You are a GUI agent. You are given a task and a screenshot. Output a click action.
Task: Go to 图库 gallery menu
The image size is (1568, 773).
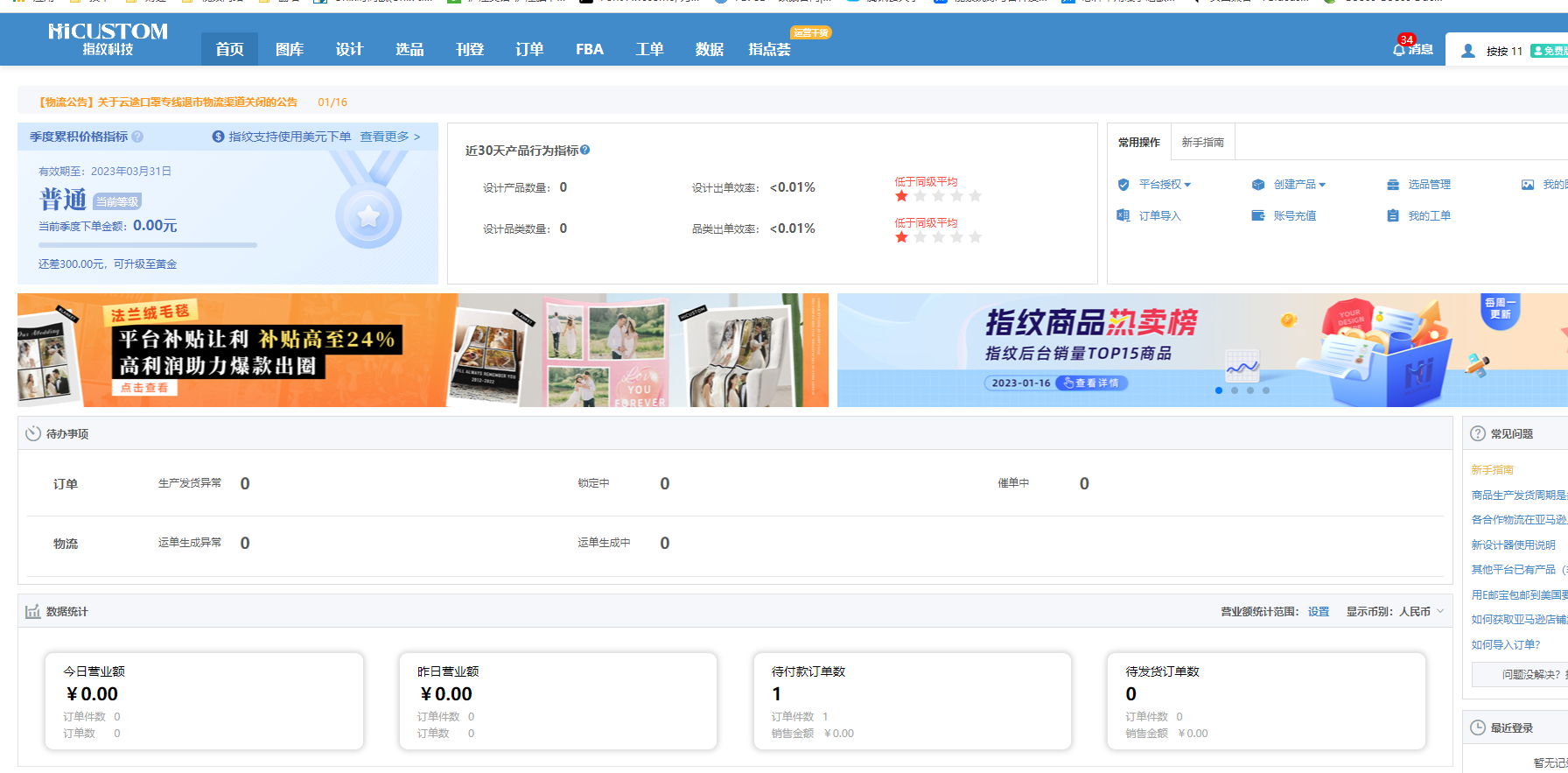coord(290,49)
